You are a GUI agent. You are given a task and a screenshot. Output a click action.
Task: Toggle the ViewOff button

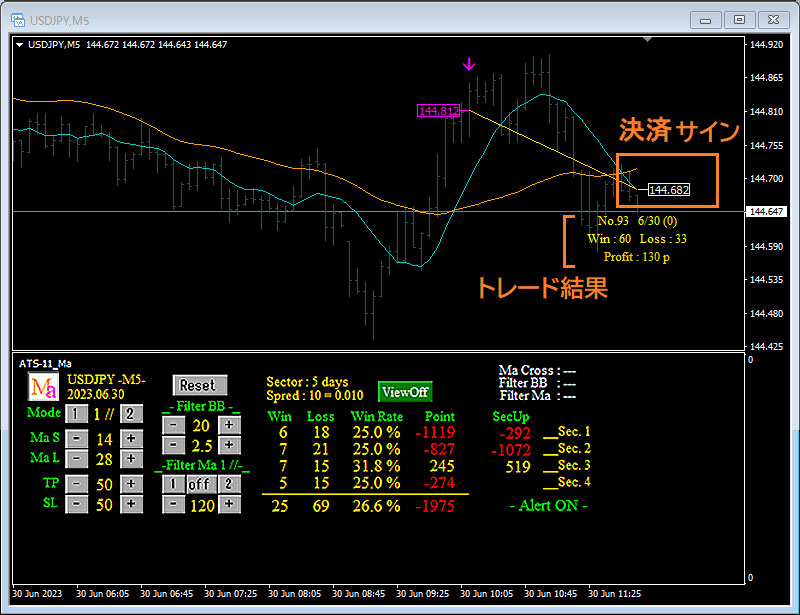click(x=405, y=392)
